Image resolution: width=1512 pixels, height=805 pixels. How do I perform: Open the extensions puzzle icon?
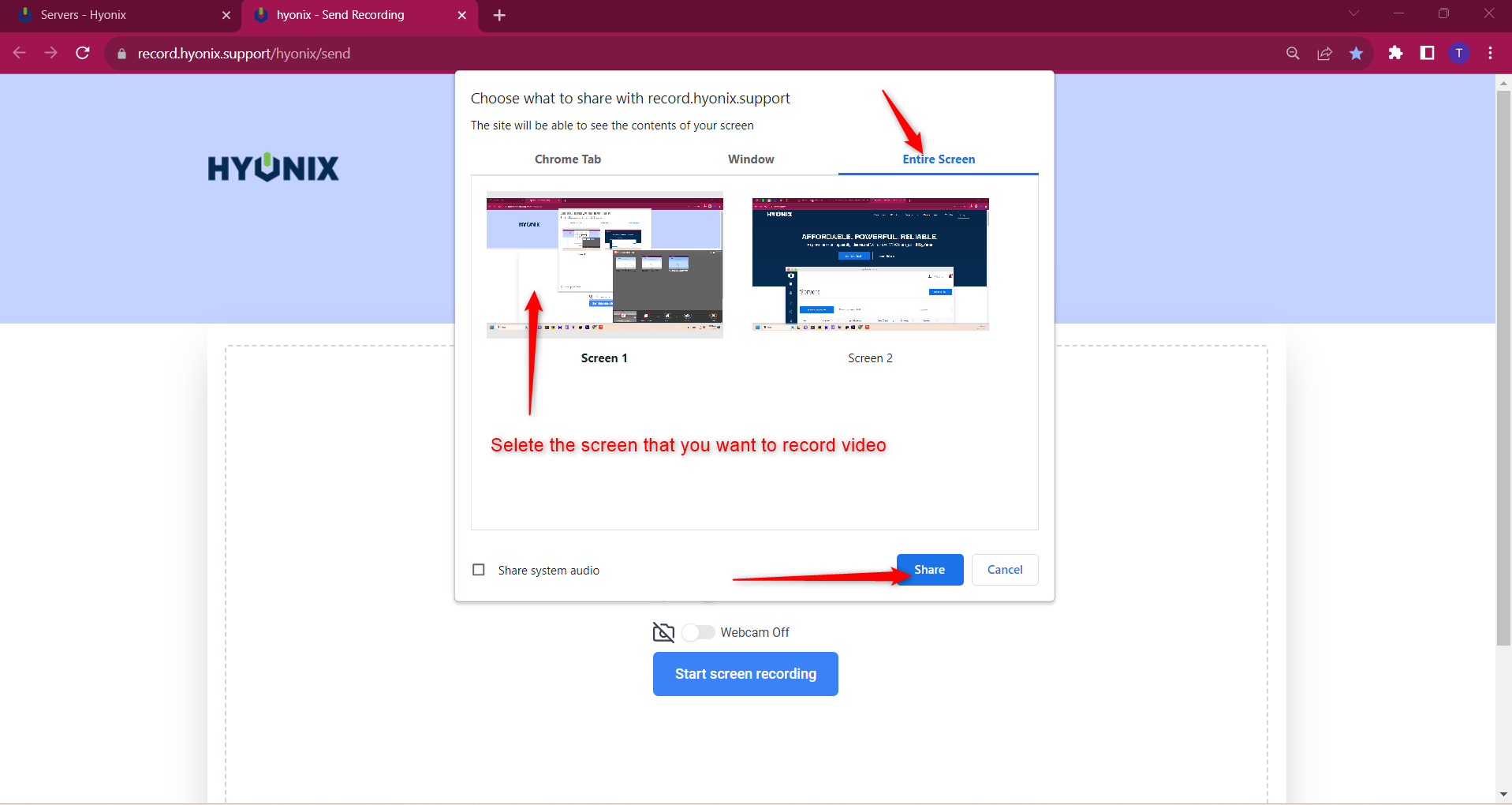tap(1395, 53)
